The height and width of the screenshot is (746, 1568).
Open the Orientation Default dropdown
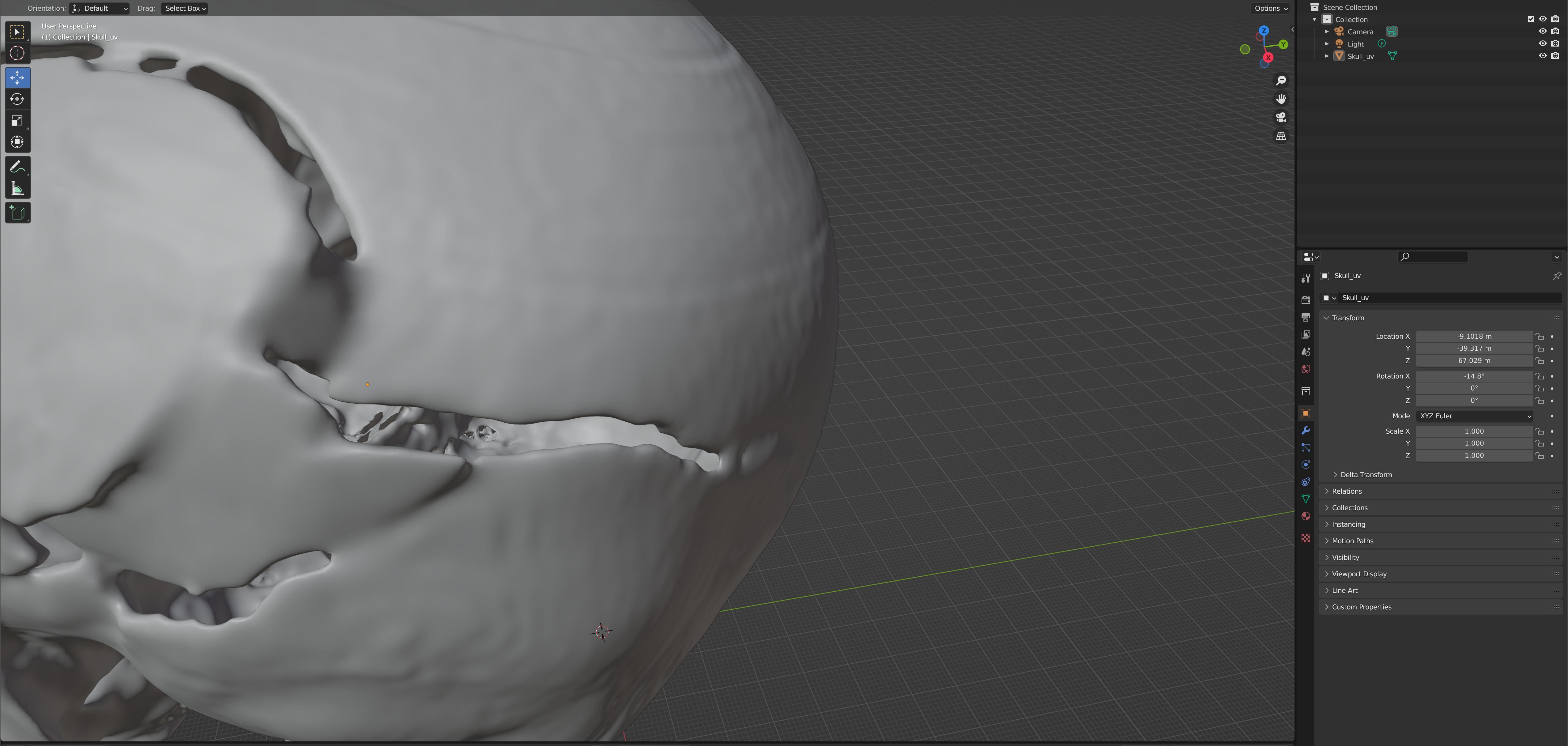100,8
